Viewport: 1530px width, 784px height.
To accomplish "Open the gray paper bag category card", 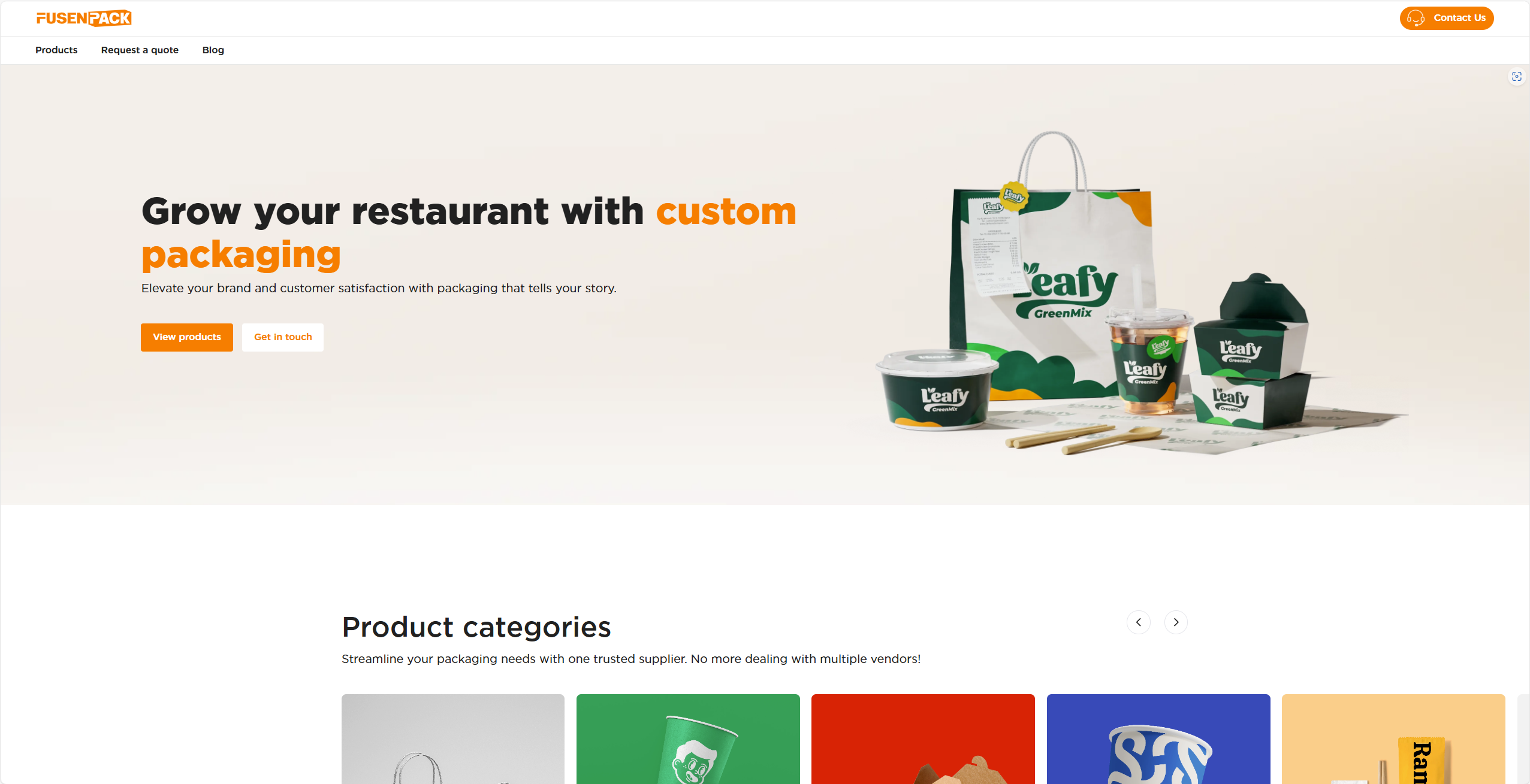I will coord(453,739).
